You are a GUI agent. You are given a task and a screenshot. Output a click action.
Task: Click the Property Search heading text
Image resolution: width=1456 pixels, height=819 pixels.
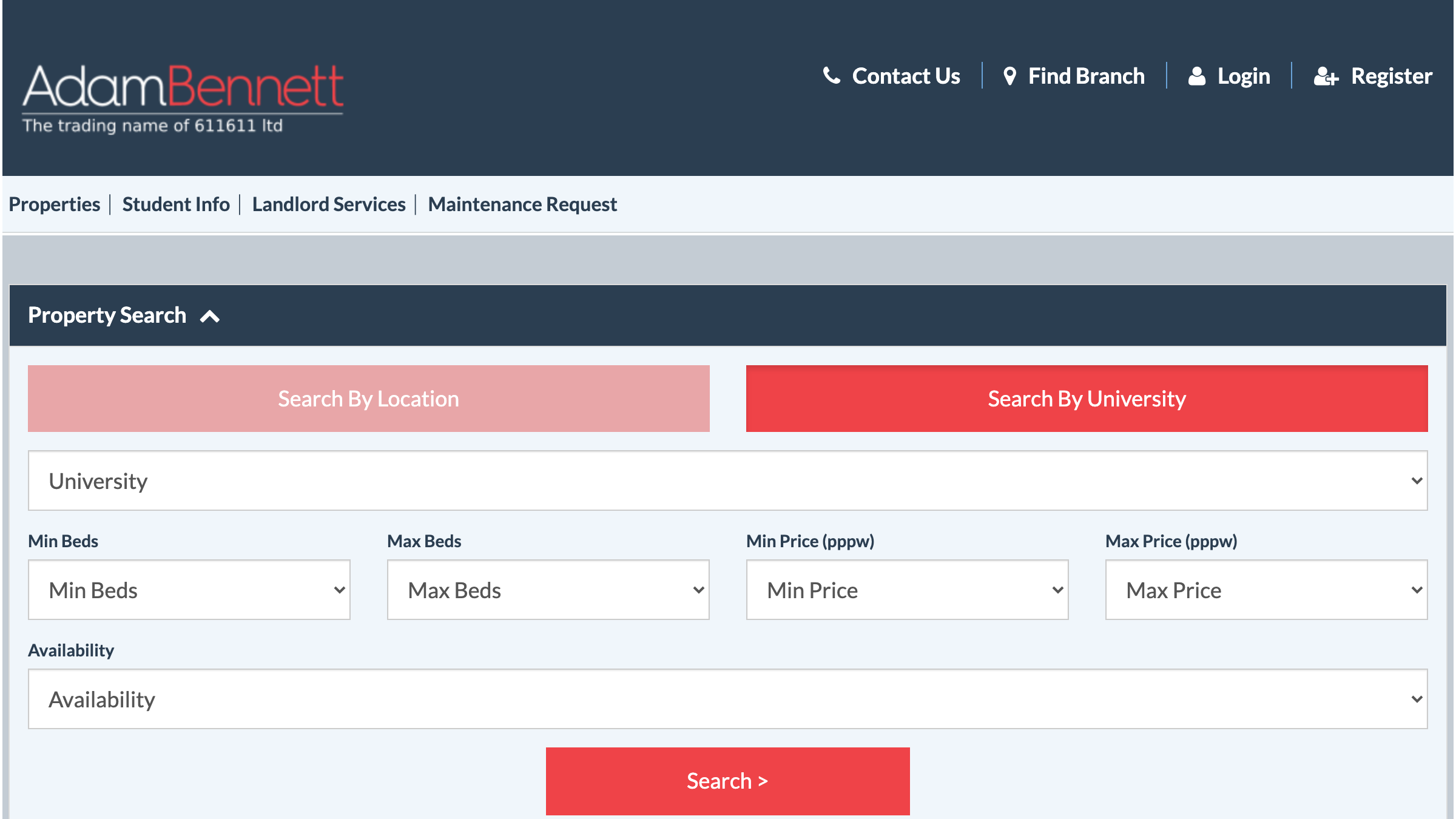pyautogui.click(x=107, y=315)
